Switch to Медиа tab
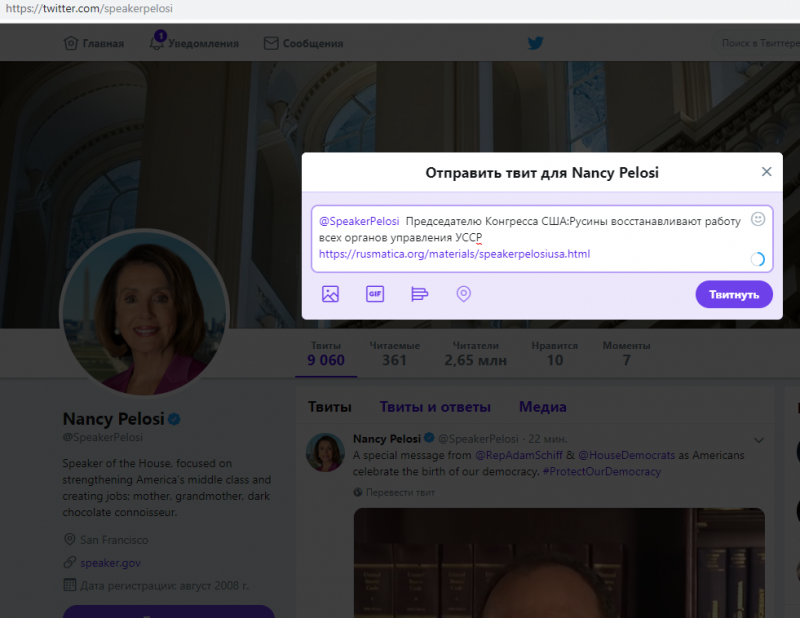 pyautogui.click(x=543, y=407)
